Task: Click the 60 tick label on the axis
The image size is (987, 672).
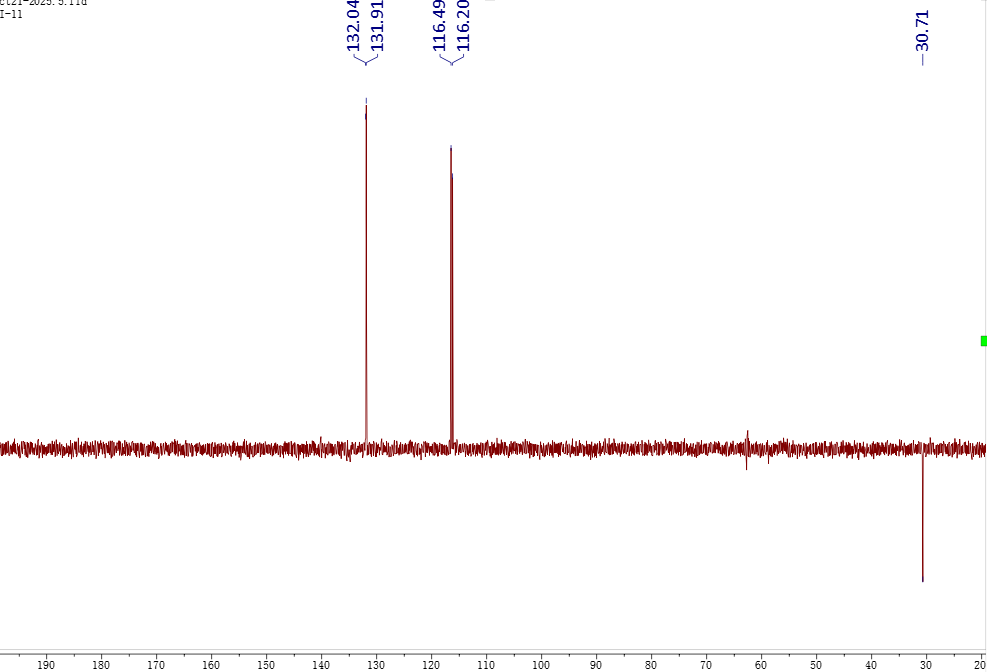Action: tap(760, 663)
